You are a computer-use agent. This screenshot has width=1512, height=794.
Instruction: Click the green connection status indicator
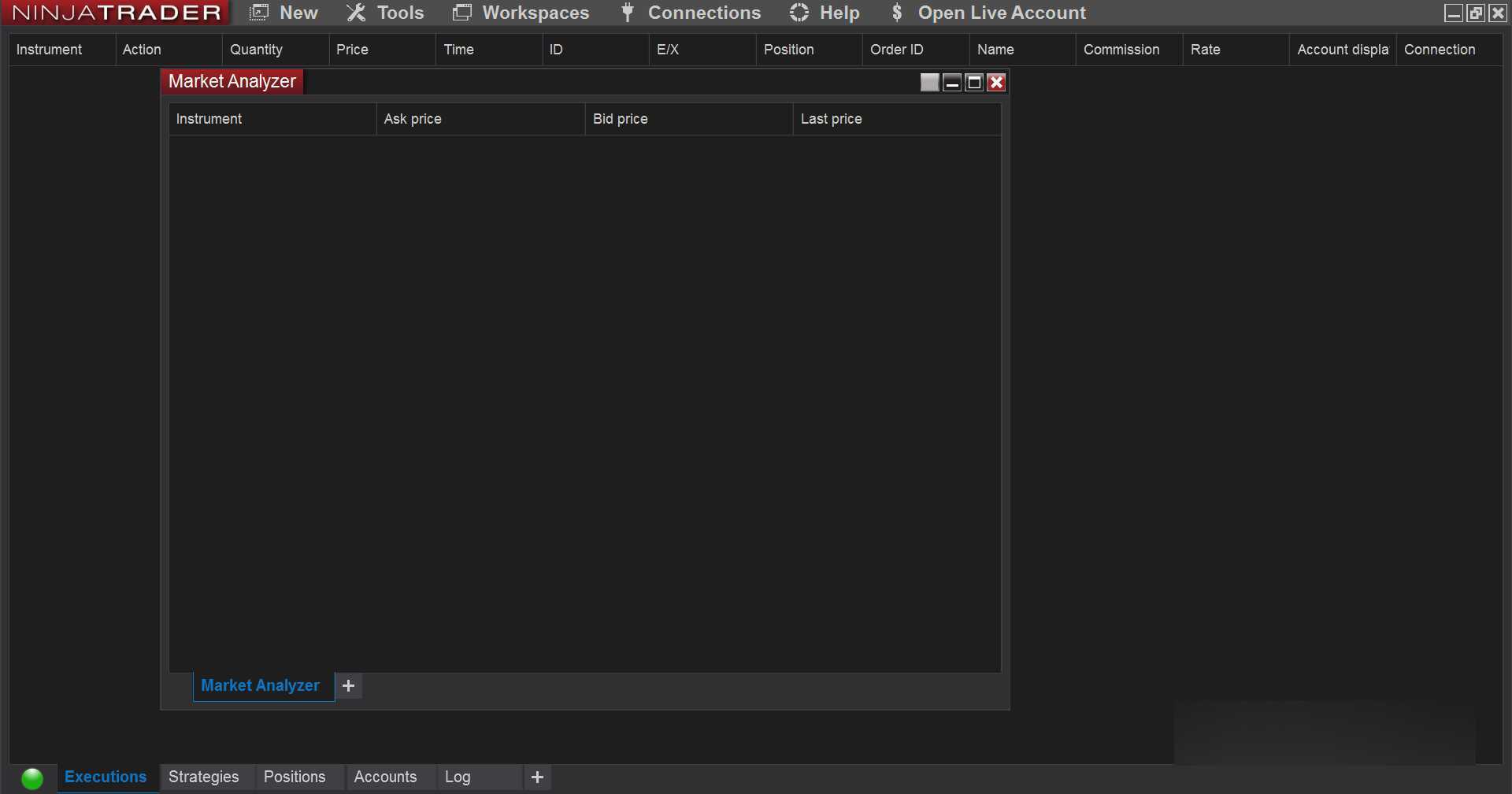(x=32, y=778)
